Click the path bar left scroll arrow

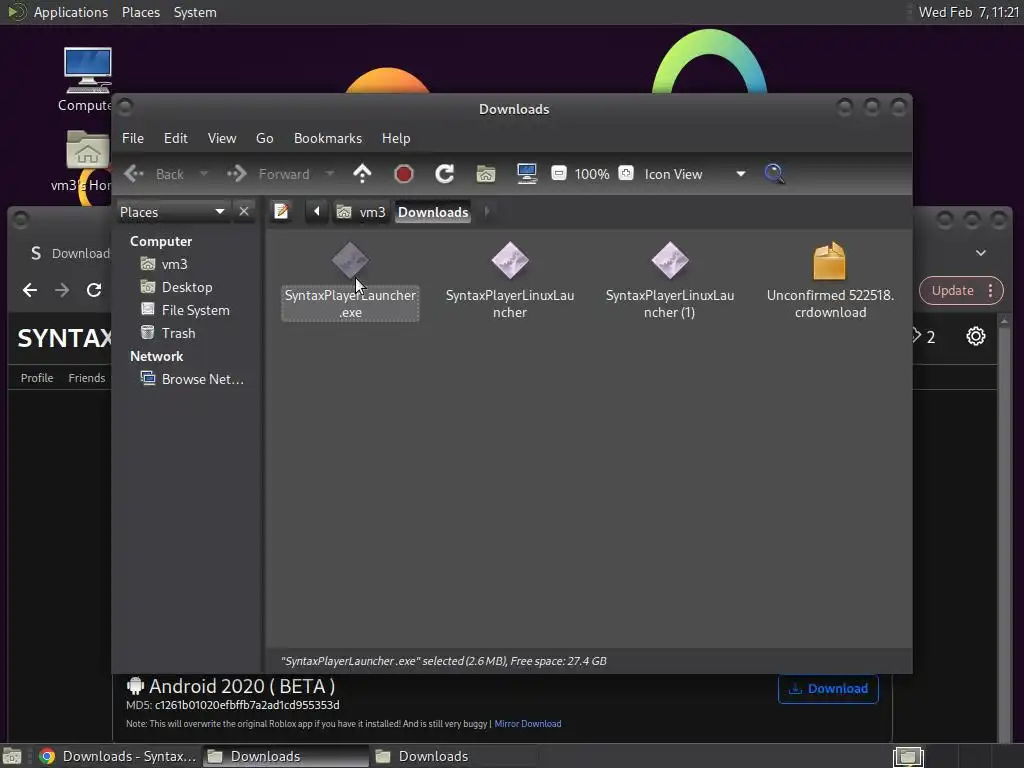pyautogui.click(x=317, y=212)
